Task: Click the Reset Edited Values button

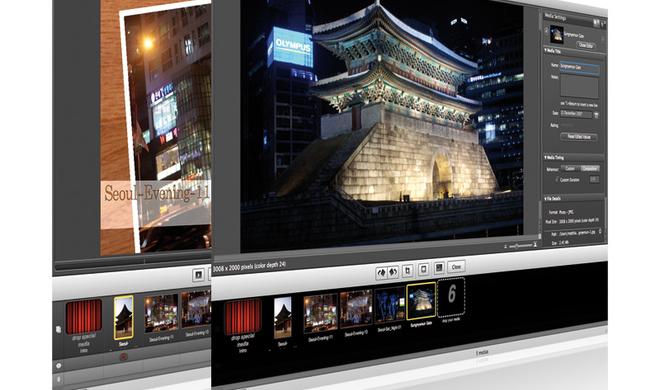Action: (x=579, y=137)
